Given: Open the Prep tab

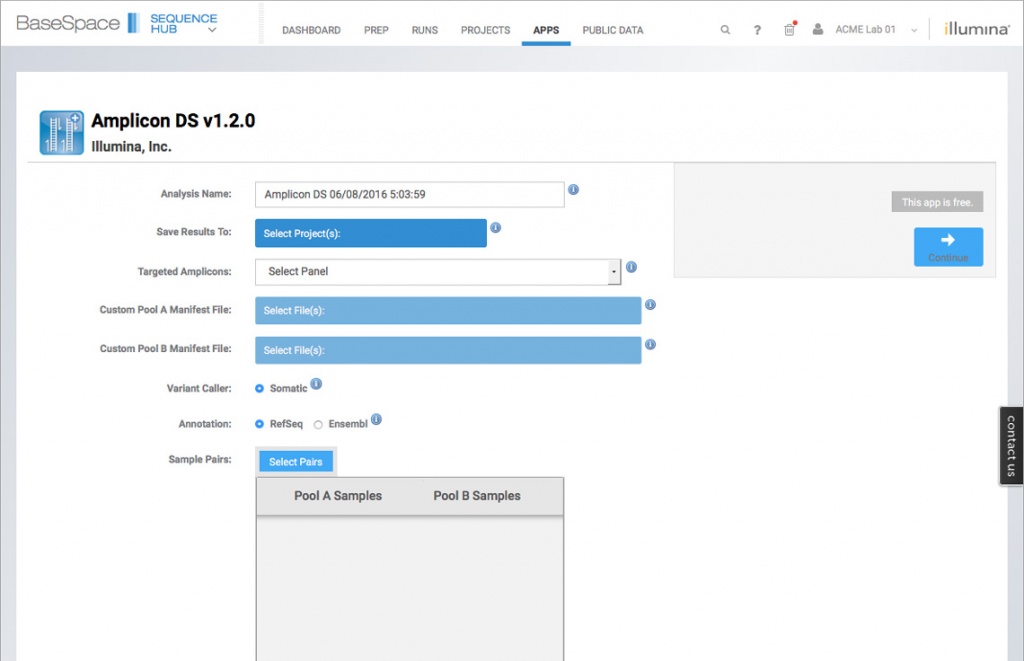Looking at the screenshot, I should coord(376,30).
